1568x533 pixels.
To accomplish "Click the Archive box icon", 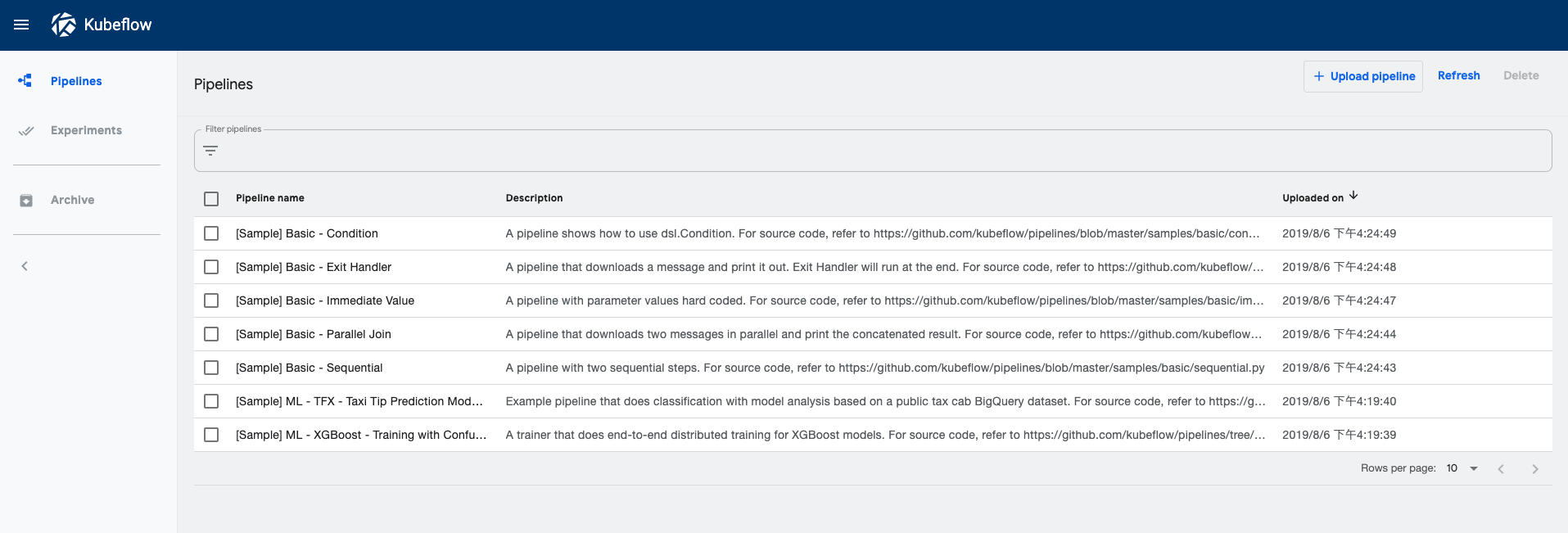I will point(26,201).
